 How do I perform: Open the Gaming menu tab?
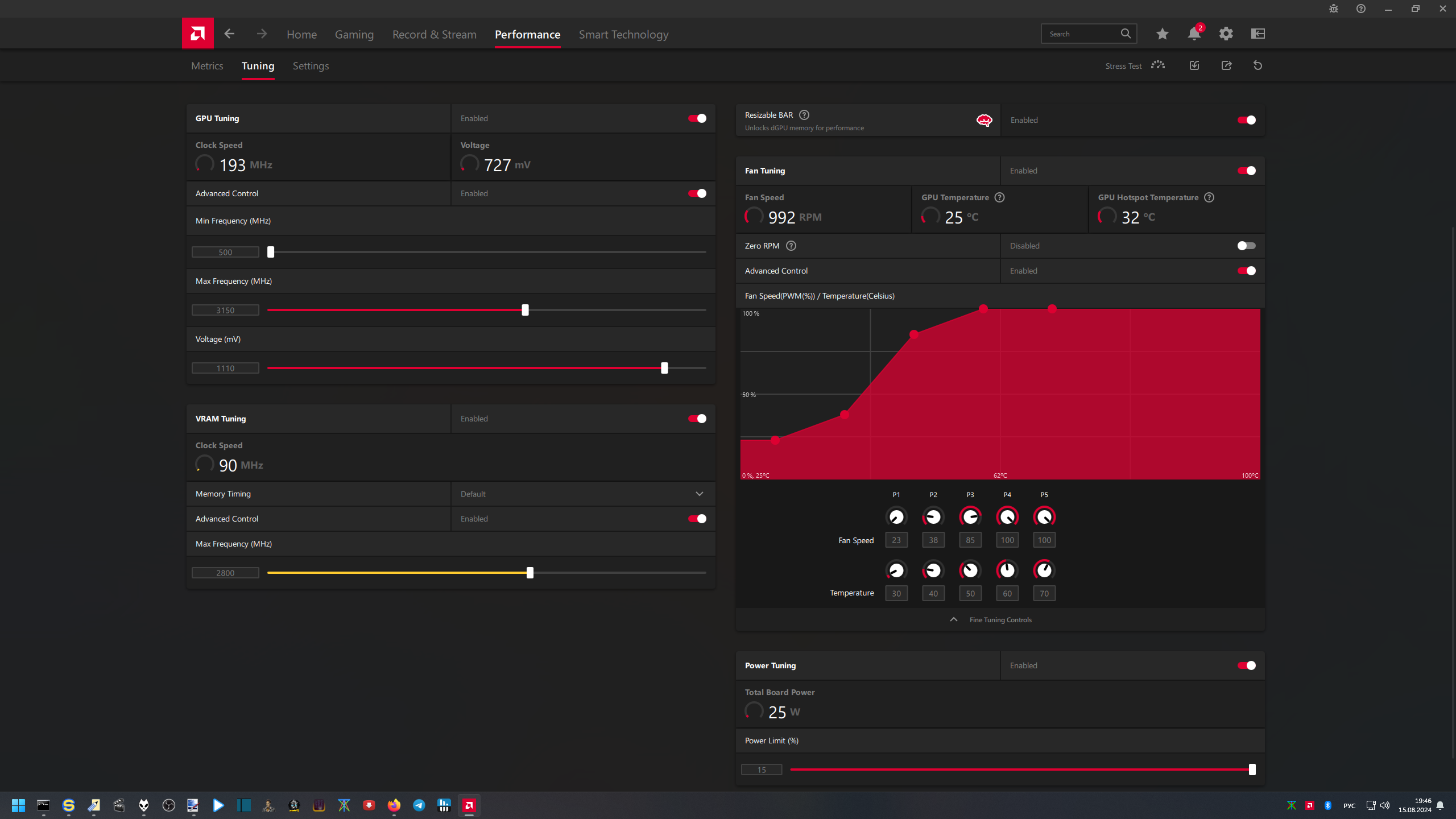pos(354,35)
